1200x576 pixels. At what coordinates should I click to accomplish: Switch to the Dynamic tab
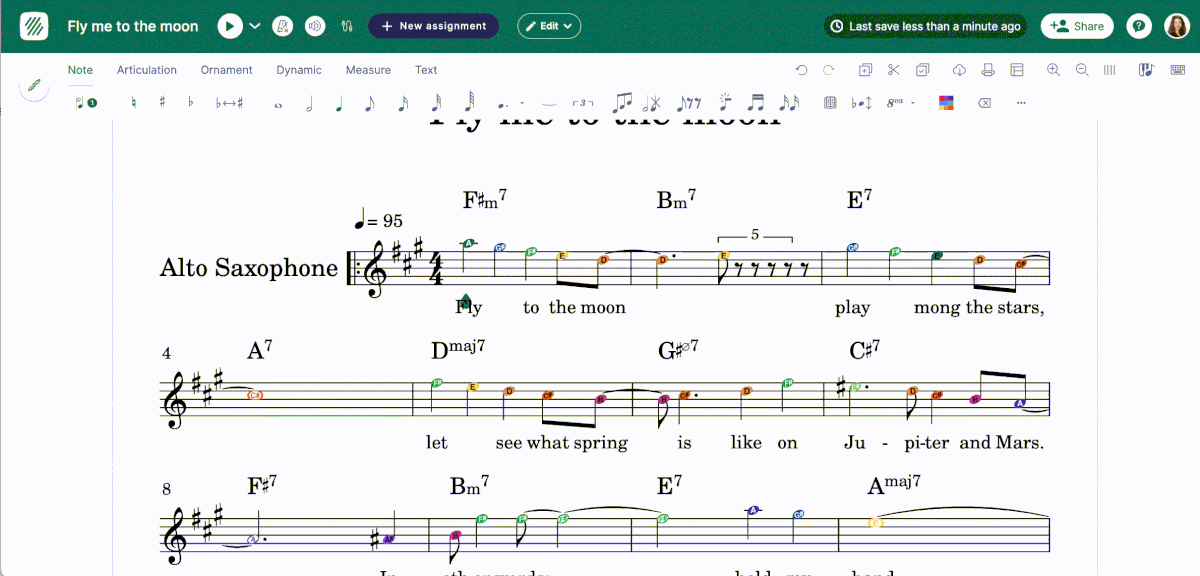click(x=299, y=70)
